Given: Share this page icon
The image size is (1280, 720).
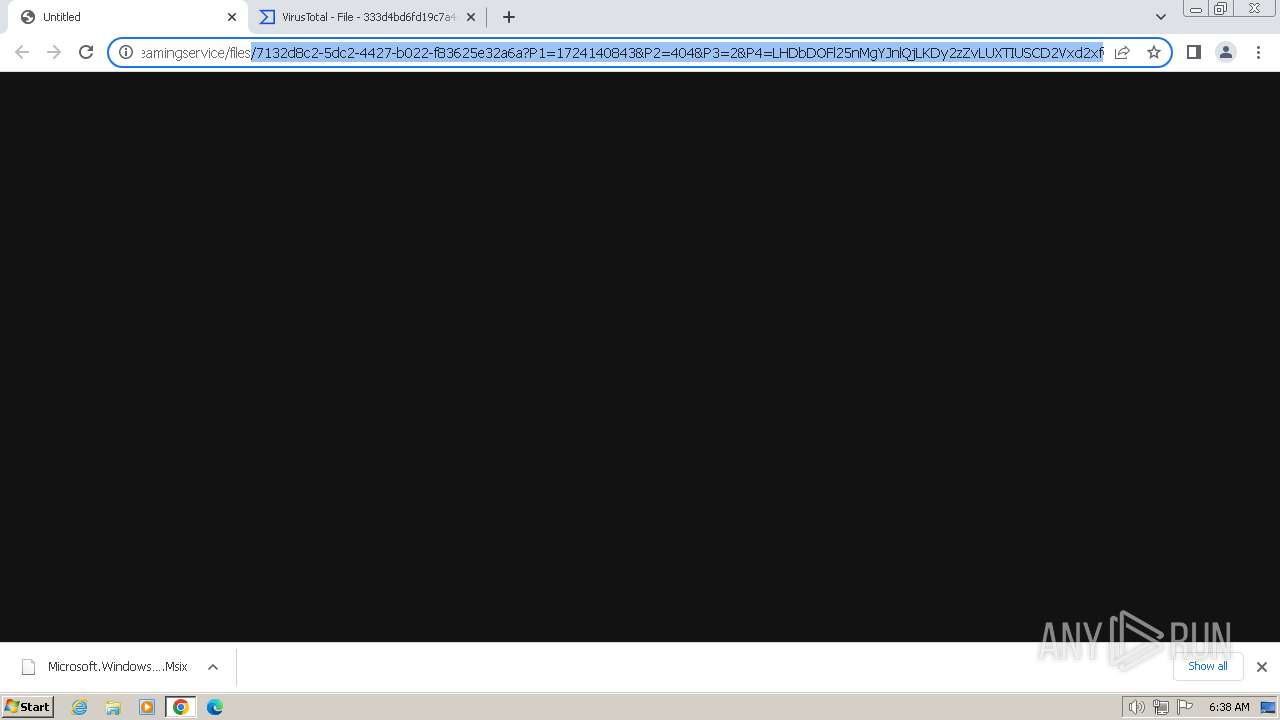Looking at the screenshot, I should pos(1122,52).
